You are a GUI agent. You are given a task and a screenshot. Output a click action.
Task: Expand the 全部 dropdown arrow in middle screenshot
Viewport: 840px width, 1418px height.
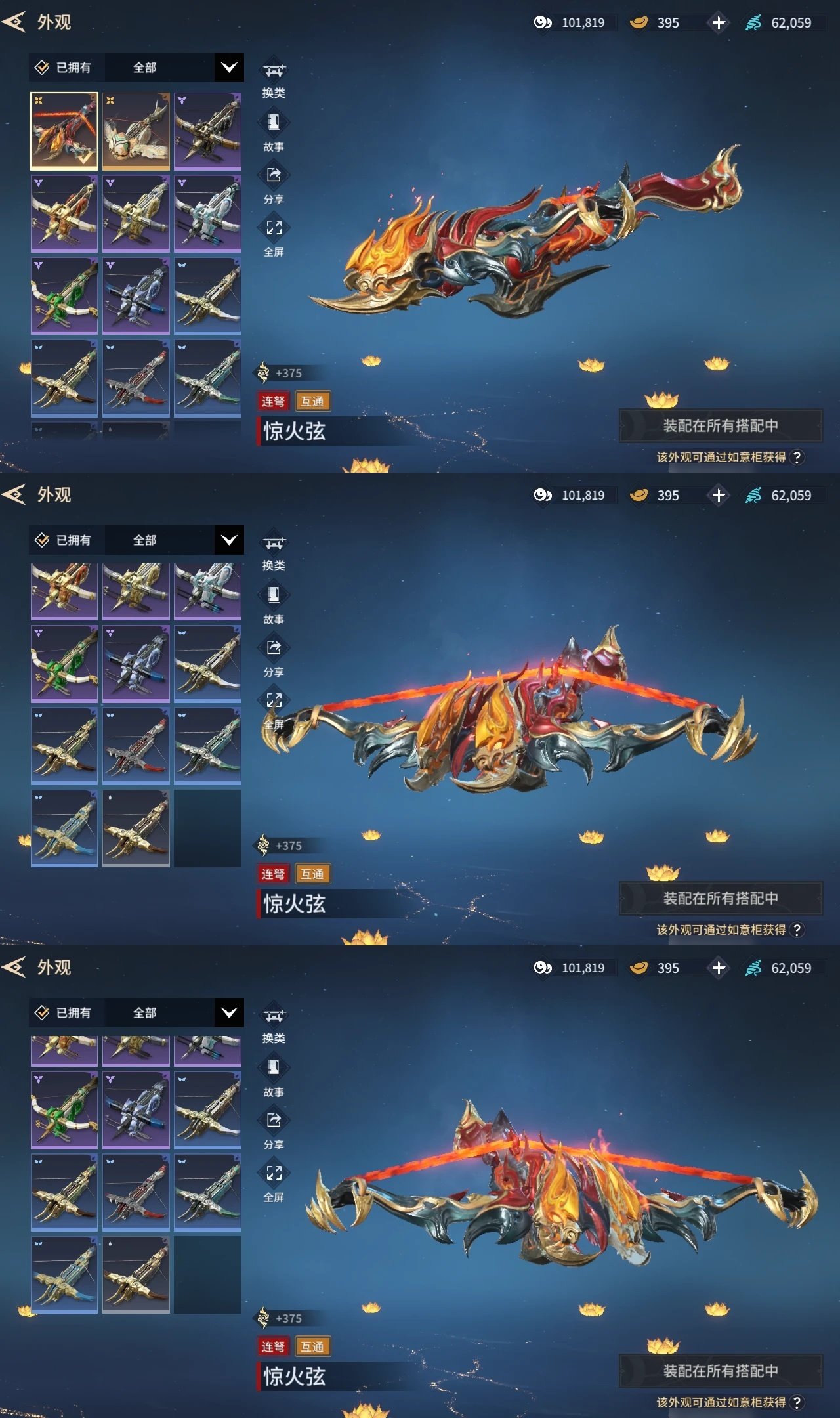(x=229, y=540)
